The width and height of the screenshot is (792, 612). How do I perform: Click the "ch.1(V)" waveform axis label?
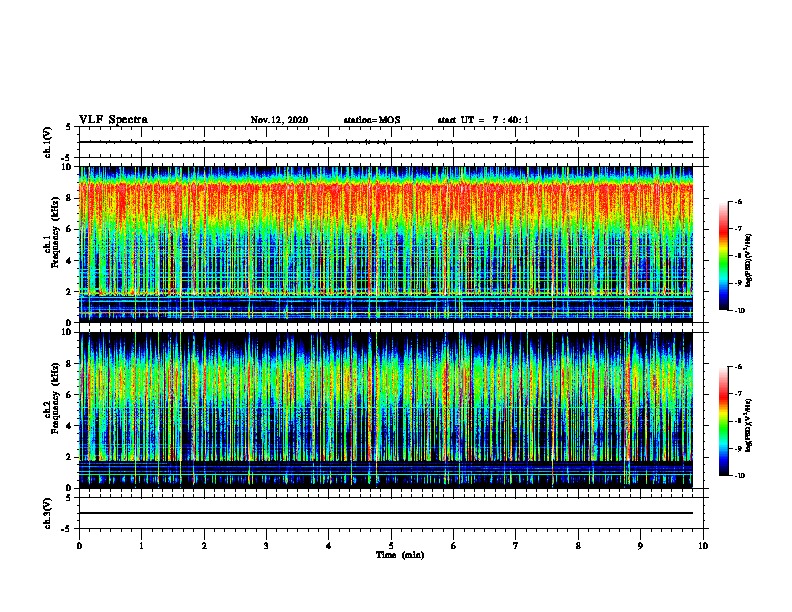pyautogui.click(x=47, y=142)
